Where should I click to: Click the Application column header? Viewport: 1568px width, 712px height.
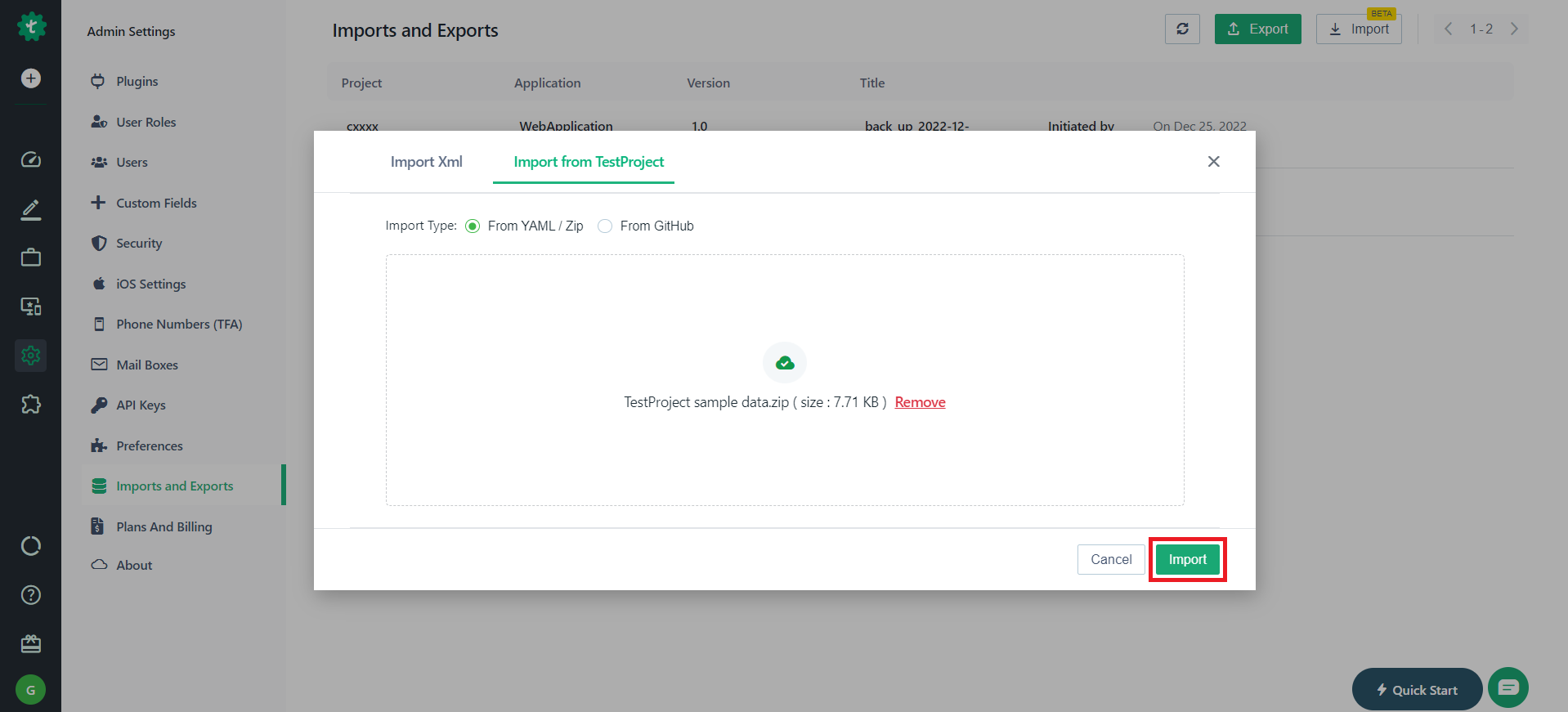click(547, 83)
